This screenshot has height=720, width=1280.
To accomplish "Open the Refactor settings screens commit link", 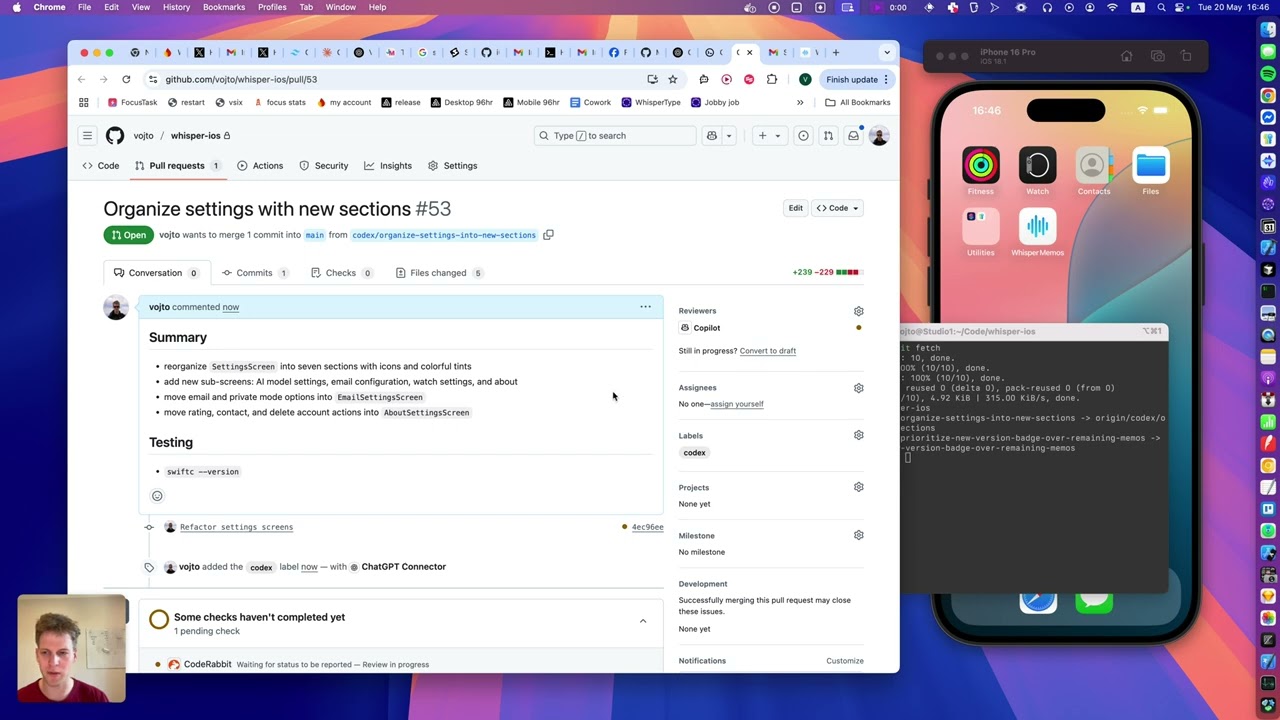I will pyautogui.click(x=236, y=527).
